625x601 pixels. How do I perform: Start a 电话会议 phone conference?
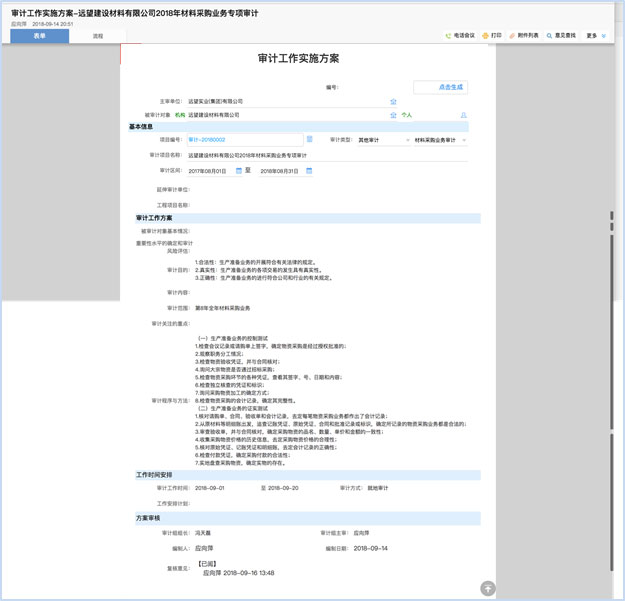460,35
